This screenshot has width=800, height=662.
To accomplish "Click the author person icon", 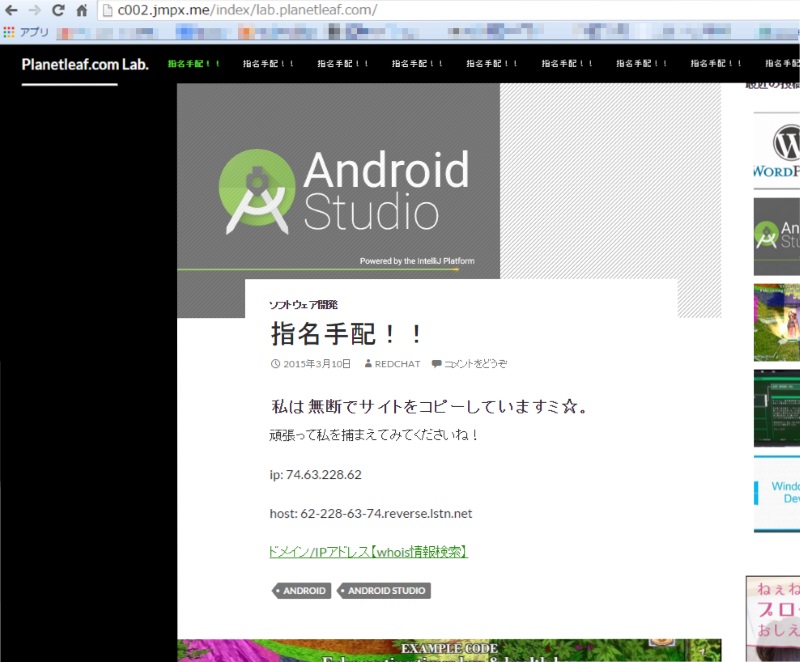I will [368, 364].
